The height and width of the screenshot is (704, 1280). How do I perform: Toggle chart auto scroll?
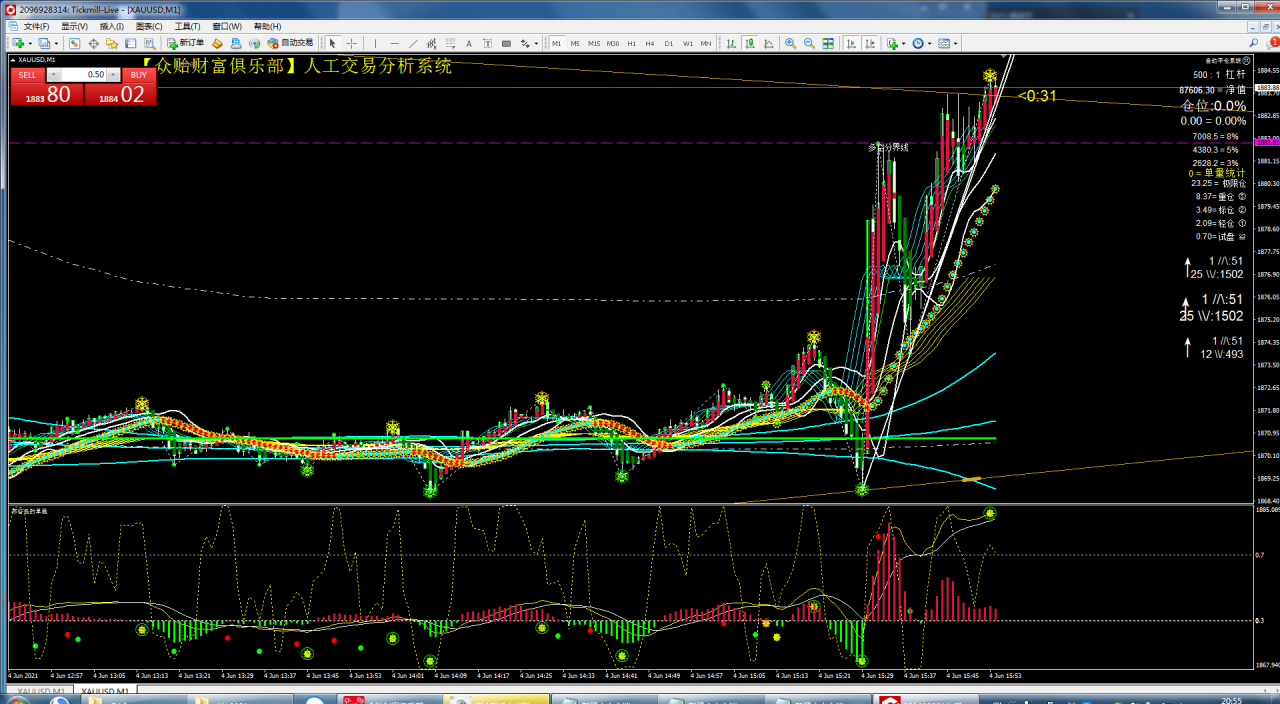852,43
